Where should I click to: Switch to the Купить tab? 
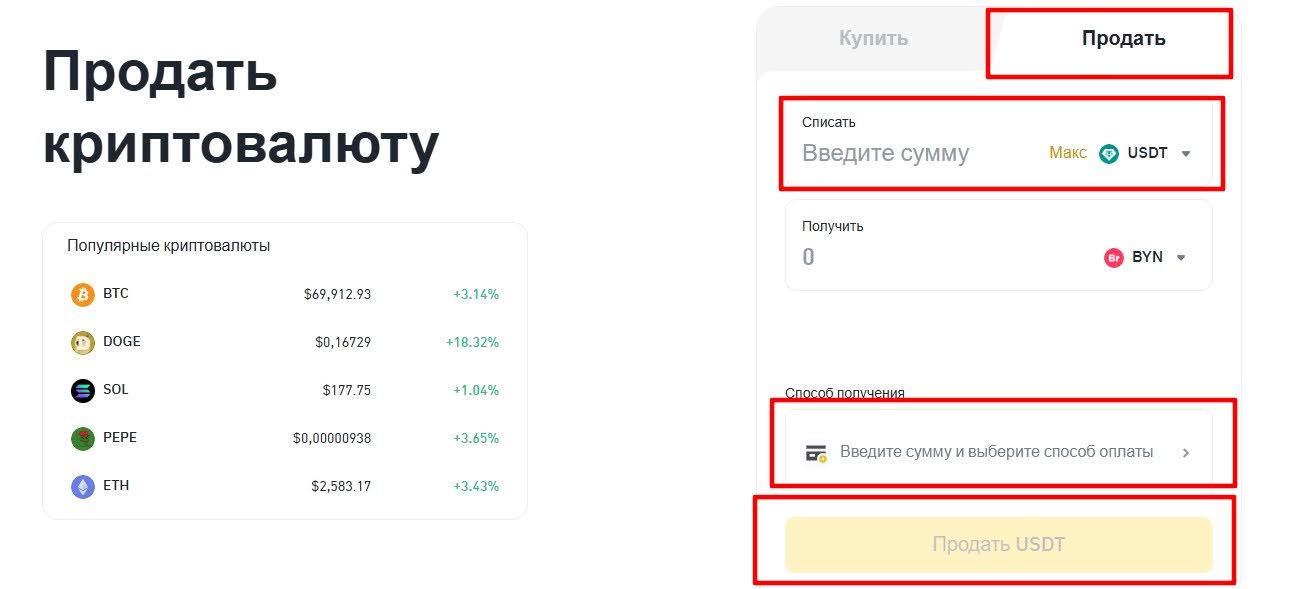pos(872,39)
